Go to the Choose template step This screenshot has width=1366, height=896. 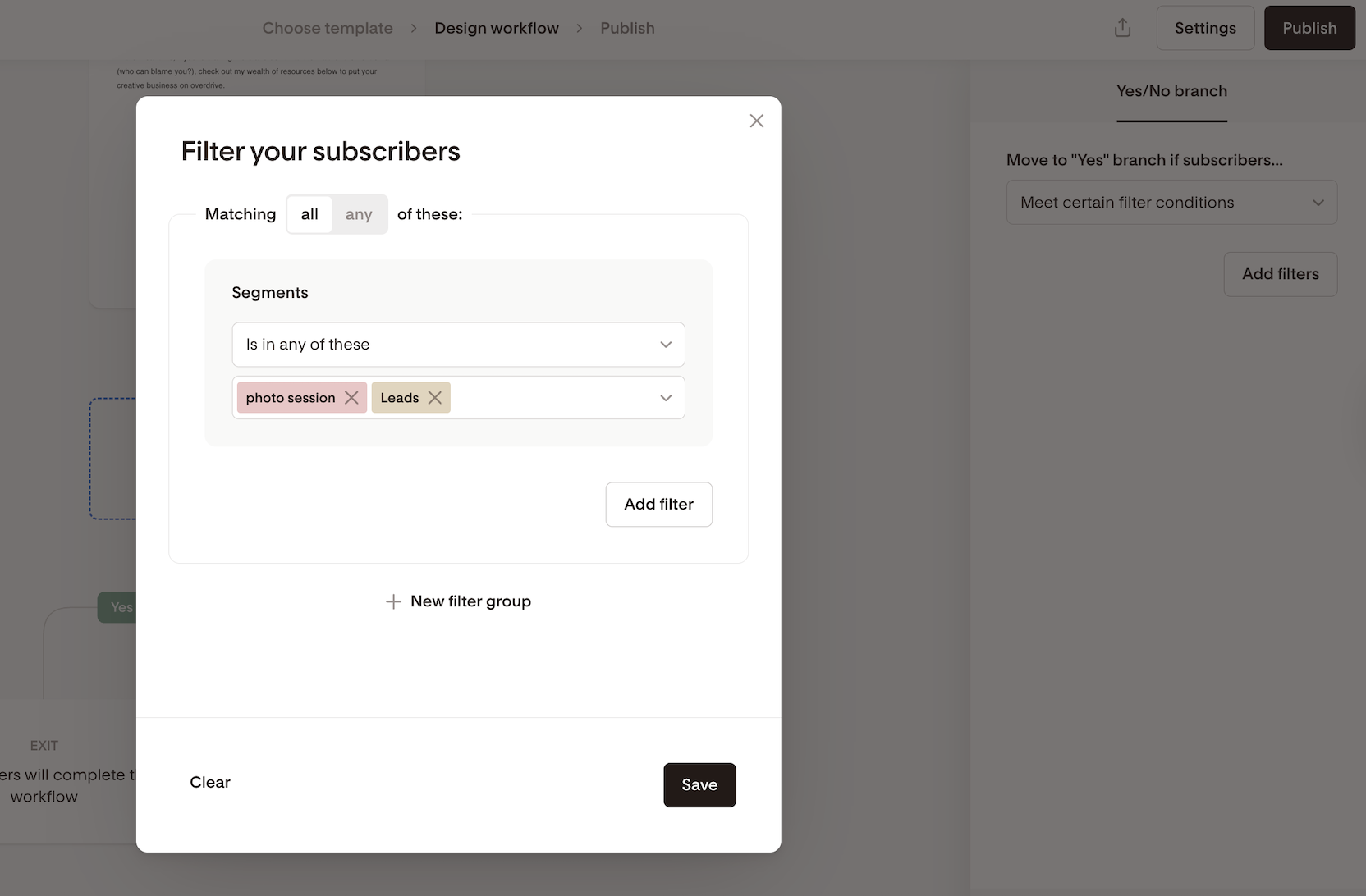point(328,28)
